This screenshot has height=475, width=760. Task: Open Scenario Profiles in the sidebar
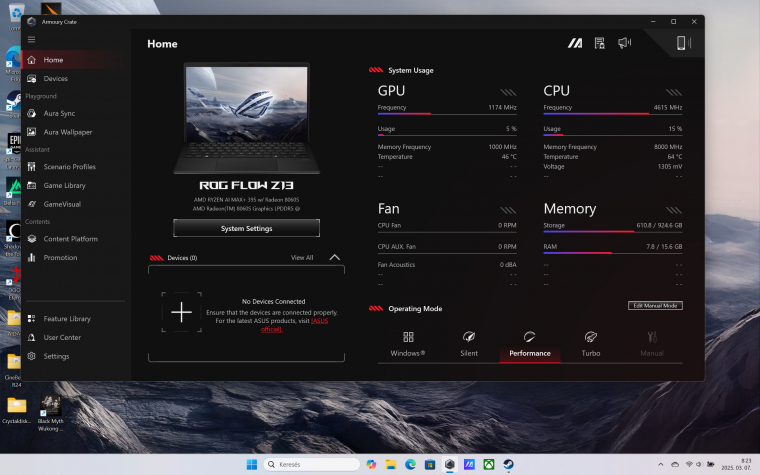pyautogui.click(x=73, y=167)
